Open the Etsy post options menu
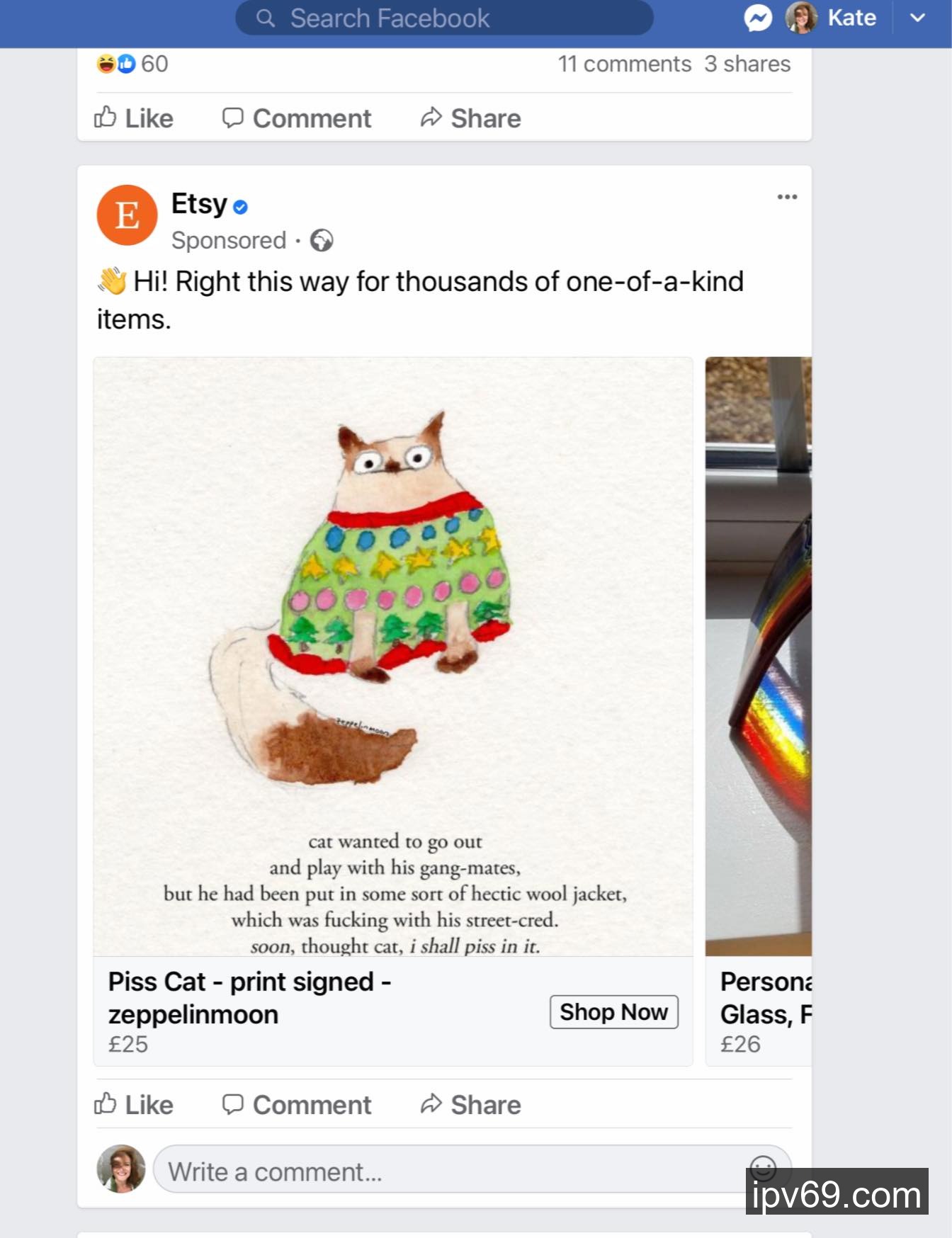 787,197
